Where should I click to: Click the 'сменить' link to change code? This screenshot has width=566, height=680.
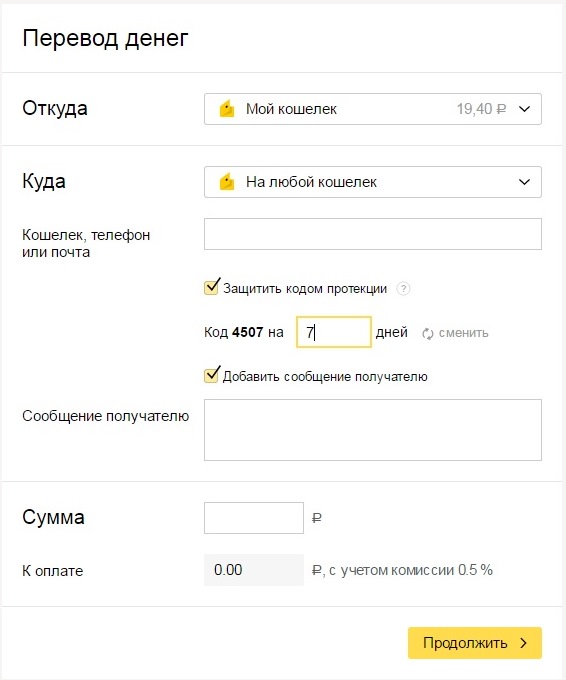pyautogui.click(x=463, y=333)
